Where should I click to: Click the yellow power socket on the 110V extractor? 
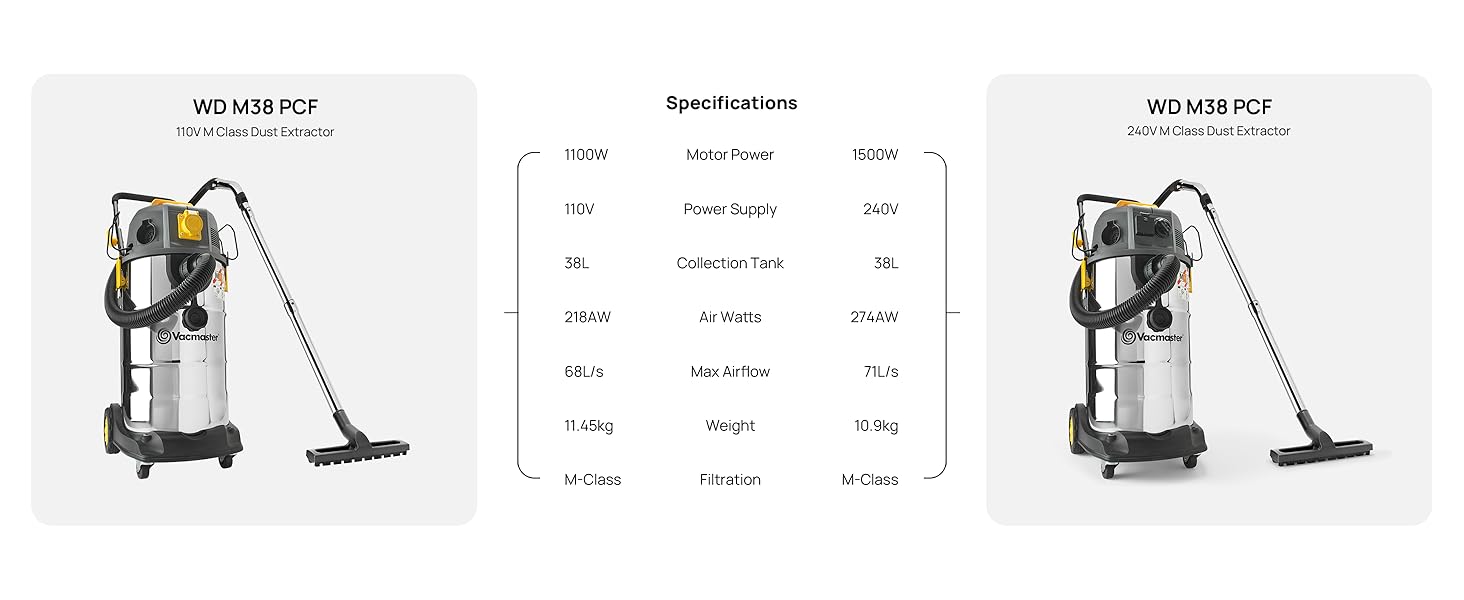tap(191, 226)
